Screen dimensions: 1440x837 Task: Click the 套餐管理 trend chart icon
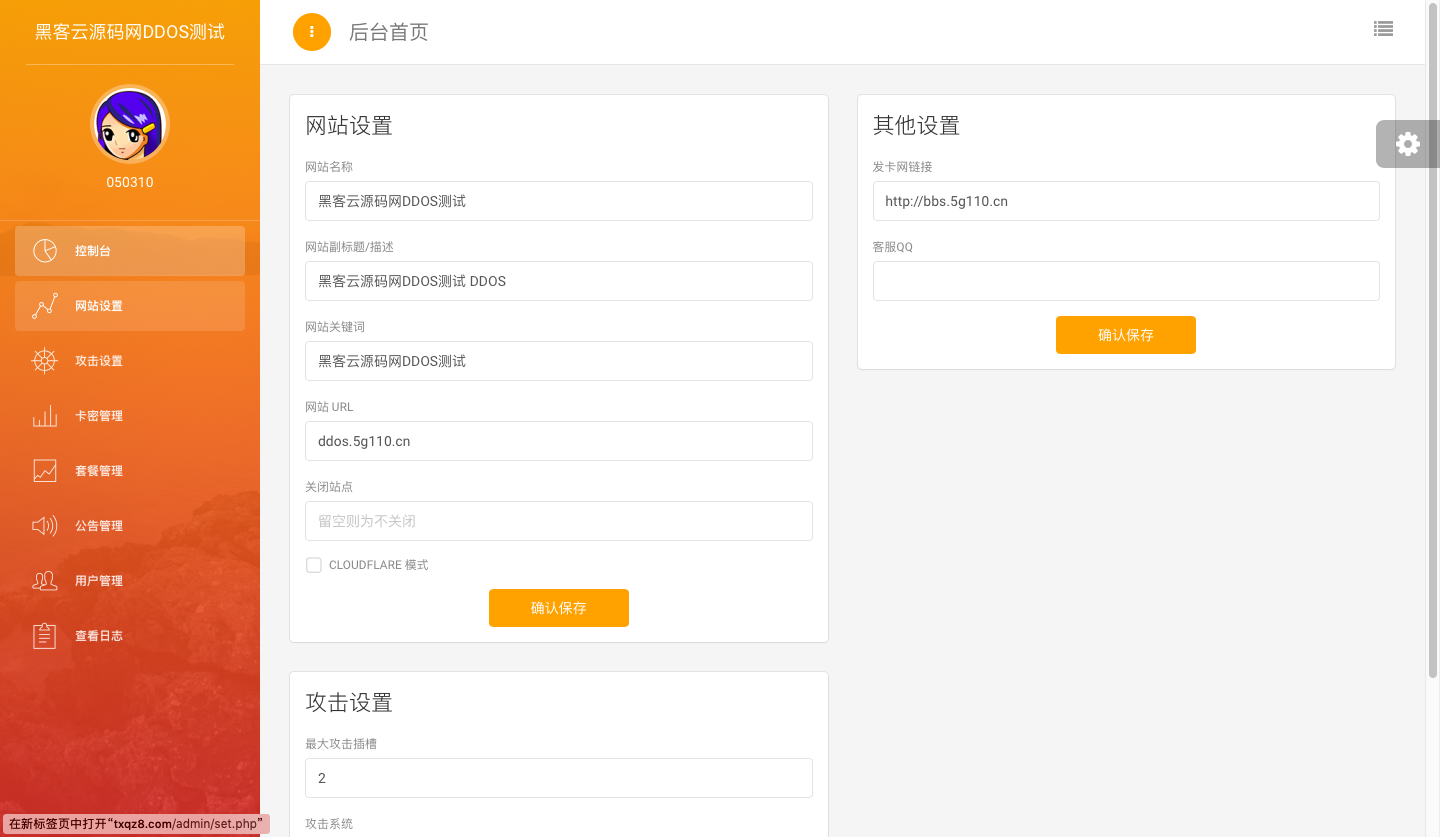click(x=45, y=471)
